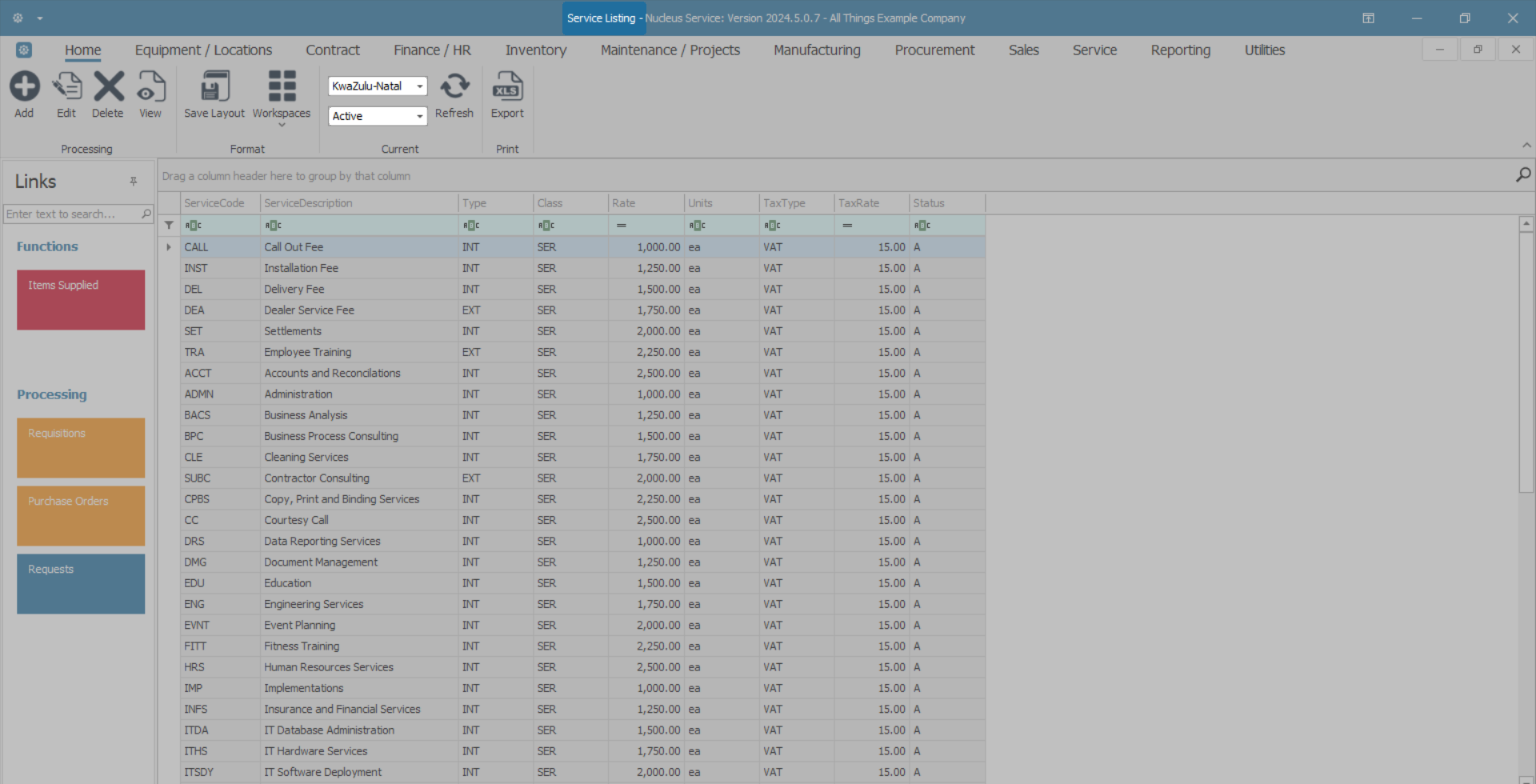The width and height of the screenshot is (1536, 784).
Task: Open the Purchase Orders tile
Action: pos(81,516)
